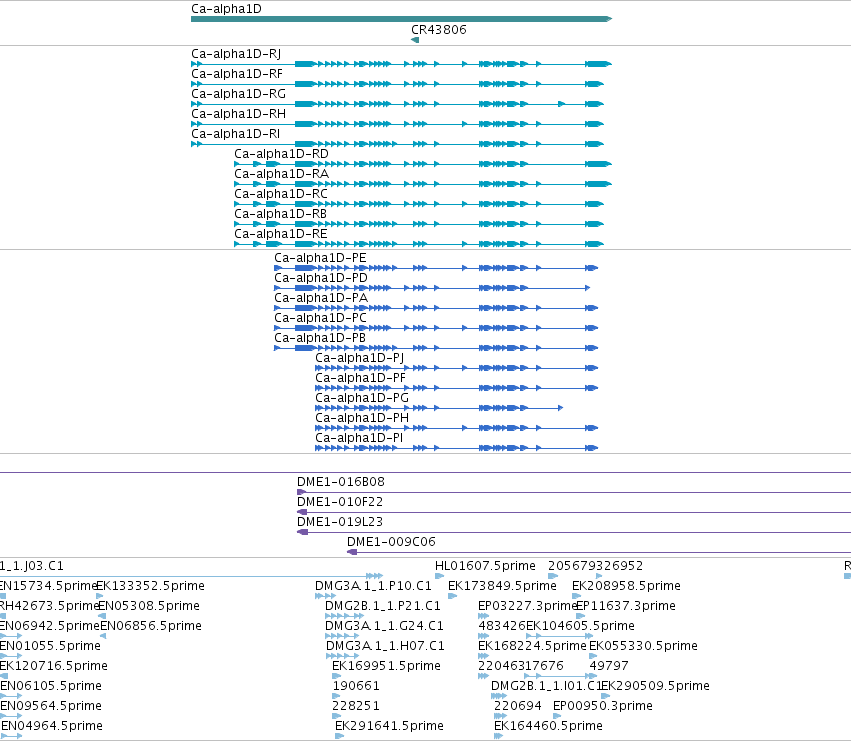Select protein Ca-alpha1D-PD
The height and width of the screenshot is (741, 851).
pyautogui.click(x=321, y=278)
